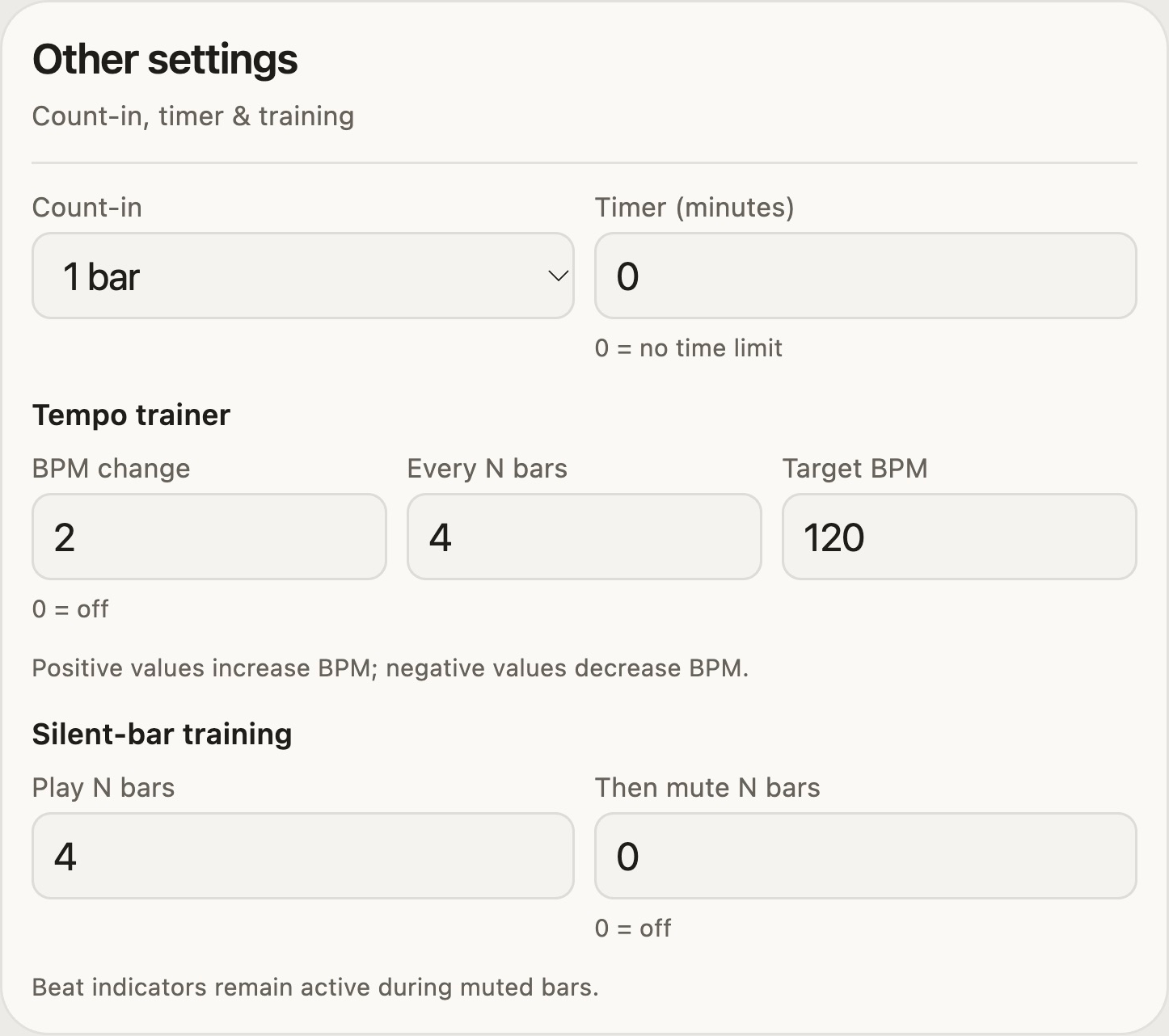The height and width of the screenshot is (1036, 1169).
Task: Click the Timer (minutes) input field
Action: coord(866,276)
